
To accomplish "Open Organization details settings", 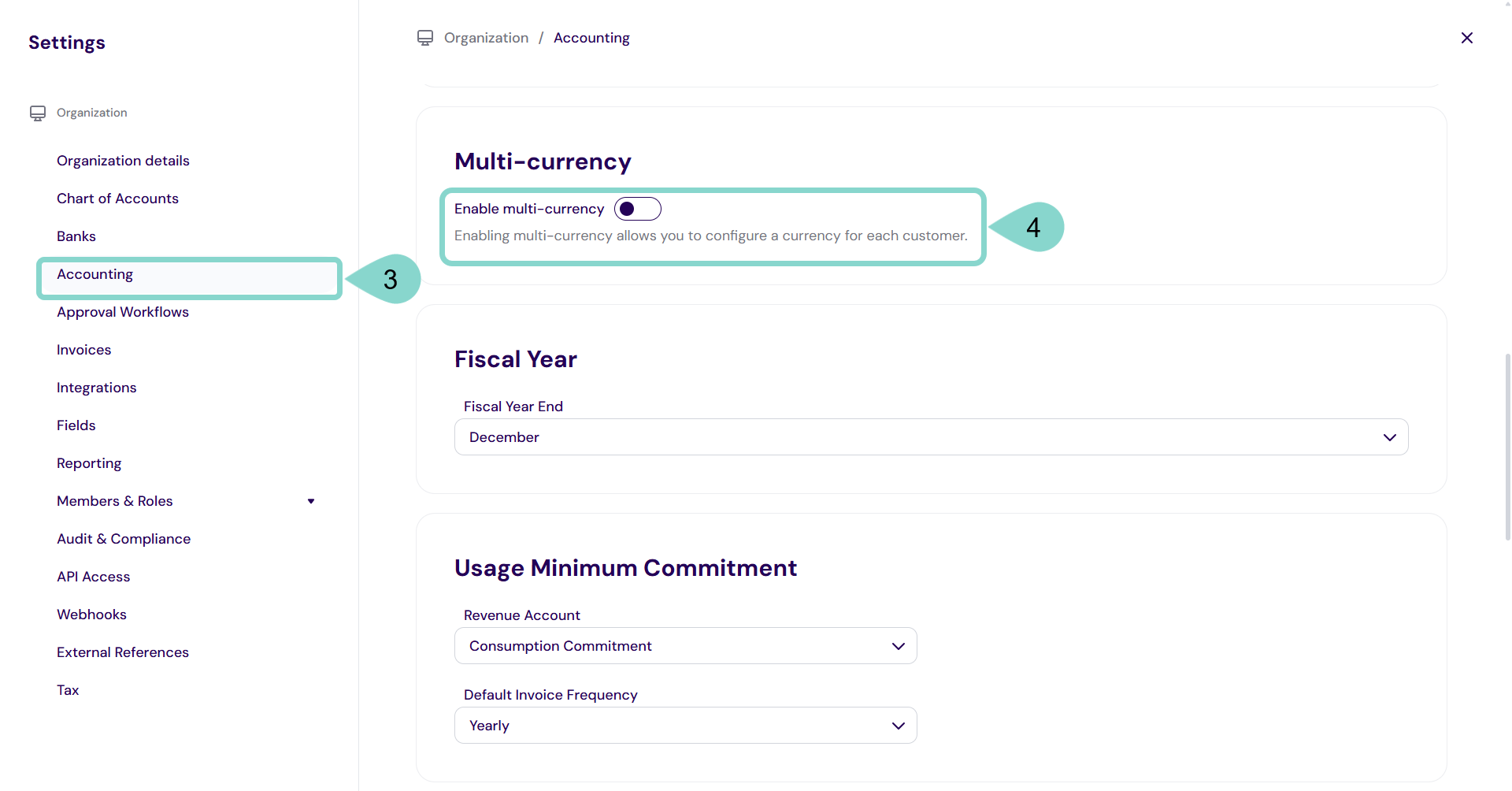I will 123,161.
